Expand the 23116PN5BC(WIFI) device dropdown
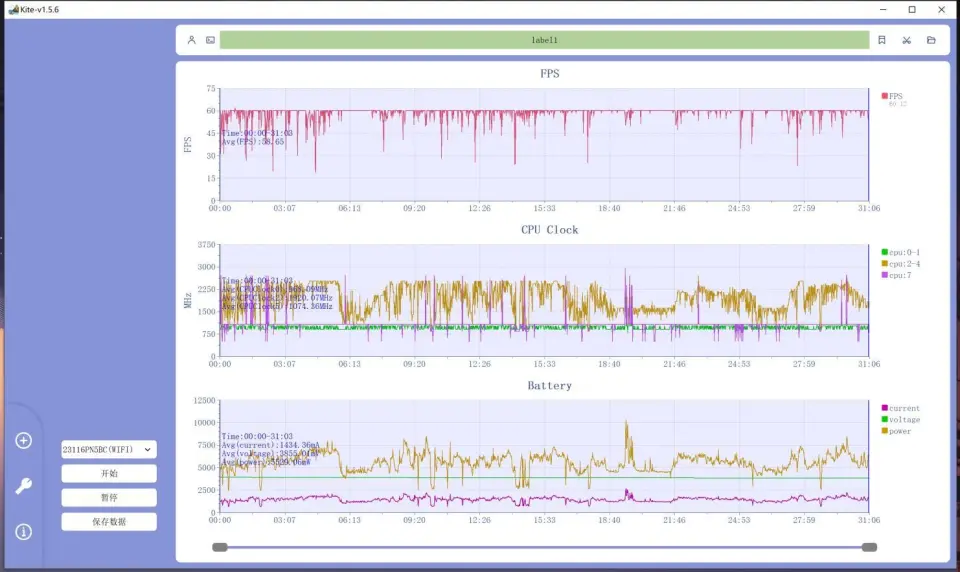 click(109, 450)
